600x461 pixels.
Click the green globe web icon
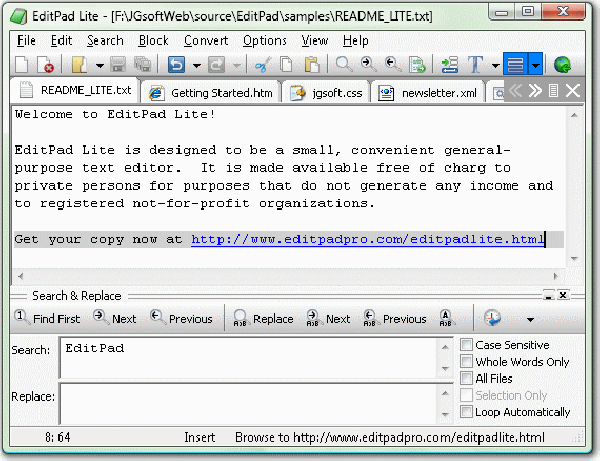tap(562, 64)
